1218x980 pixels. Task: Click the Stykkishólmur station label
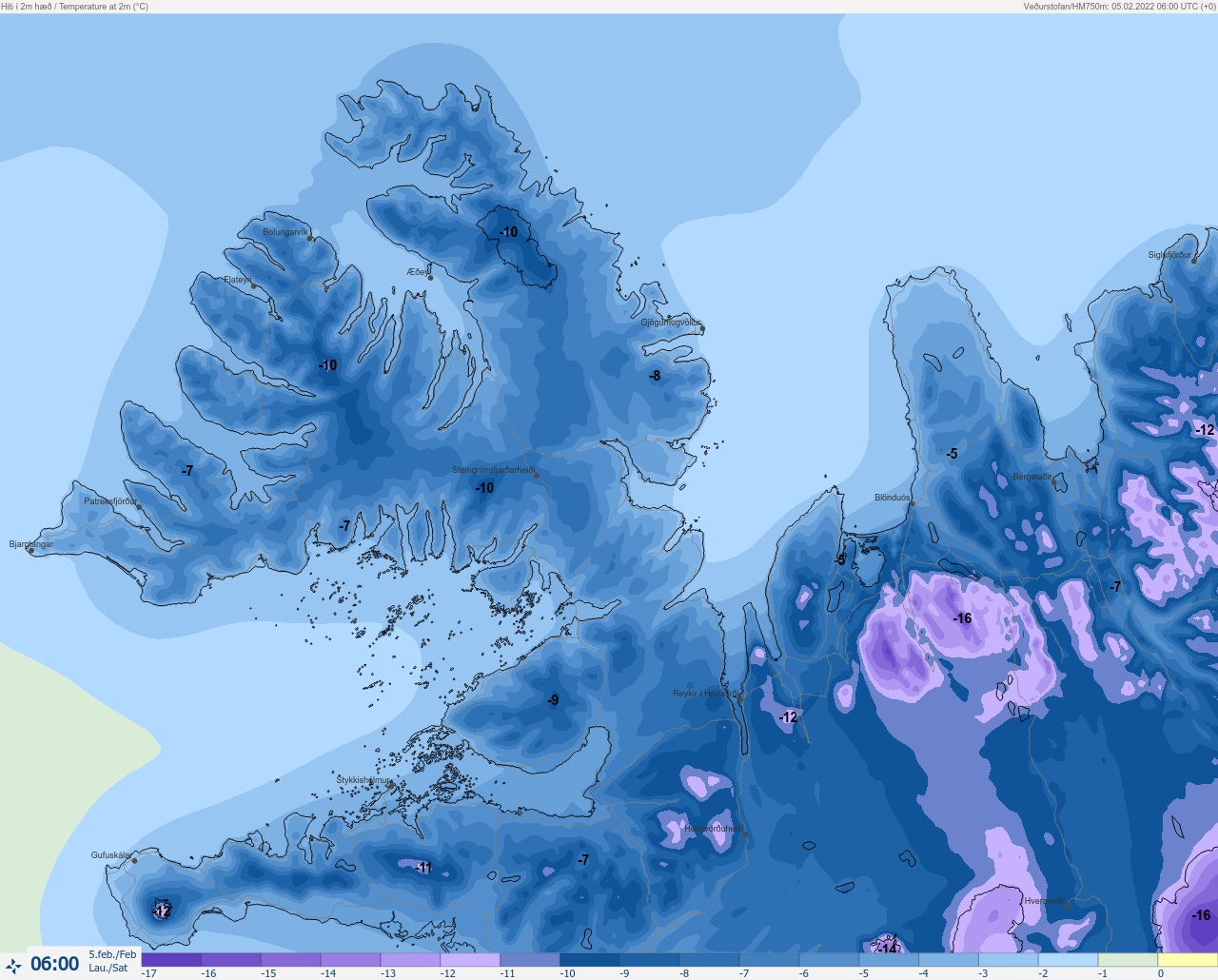[363, 780]
